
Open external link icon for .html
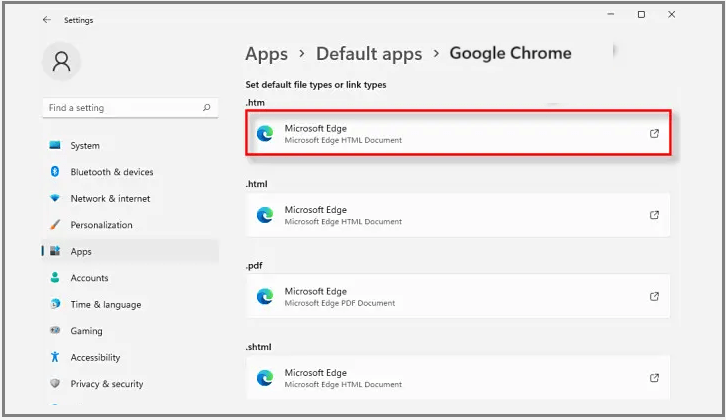click(654, 215)
